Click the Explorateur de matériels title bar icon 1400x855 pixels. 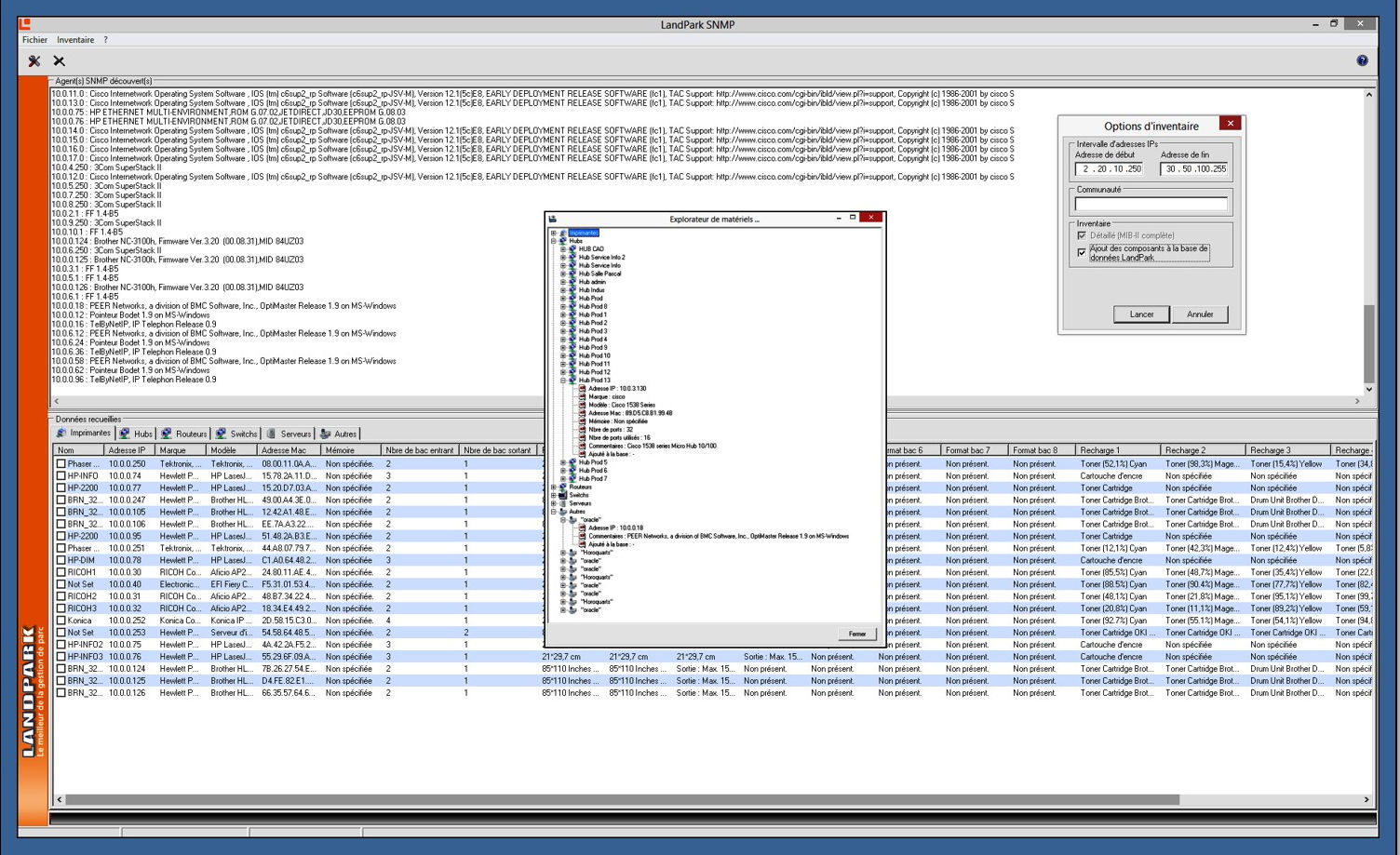[x=552, y=219]
